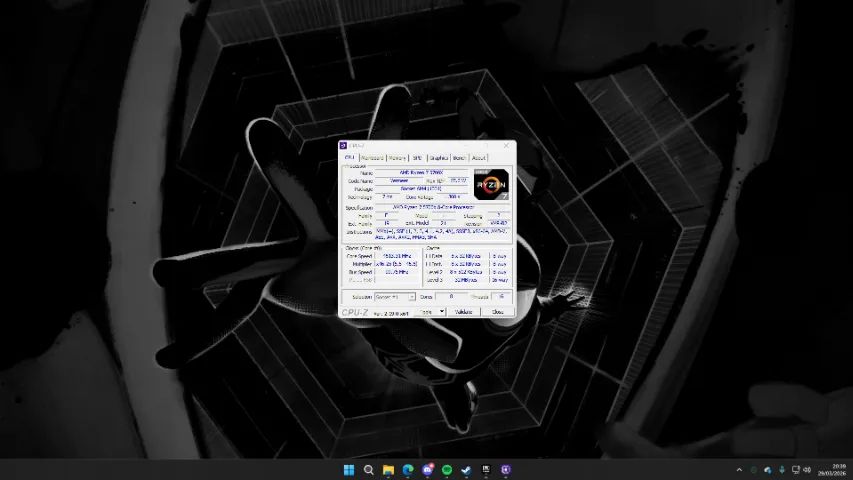The image size is (853, 480).
Task: Open the volume tray icon
Action: click(x=807, y=470)
